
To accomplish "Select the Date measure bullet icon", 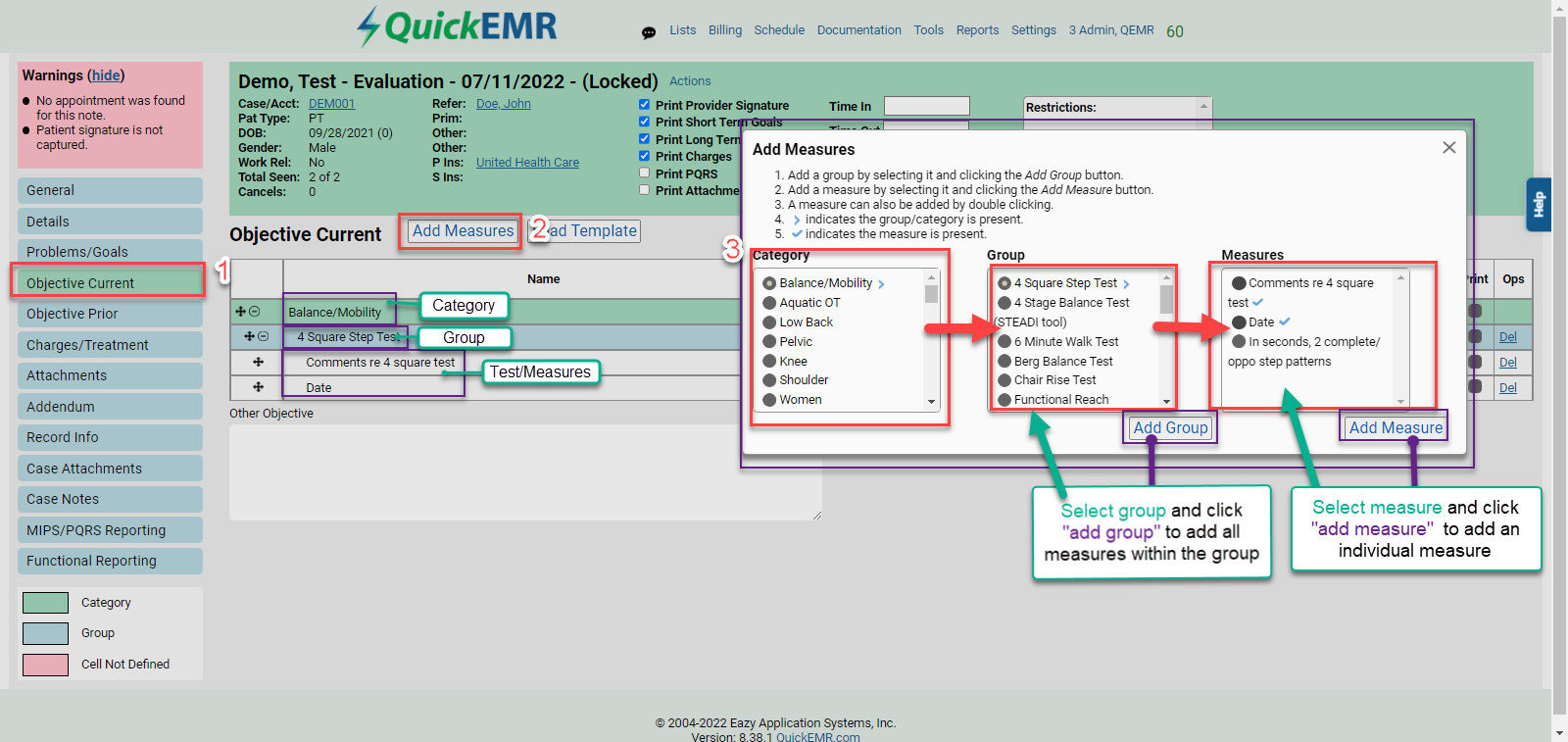I will click(1240, 322).
